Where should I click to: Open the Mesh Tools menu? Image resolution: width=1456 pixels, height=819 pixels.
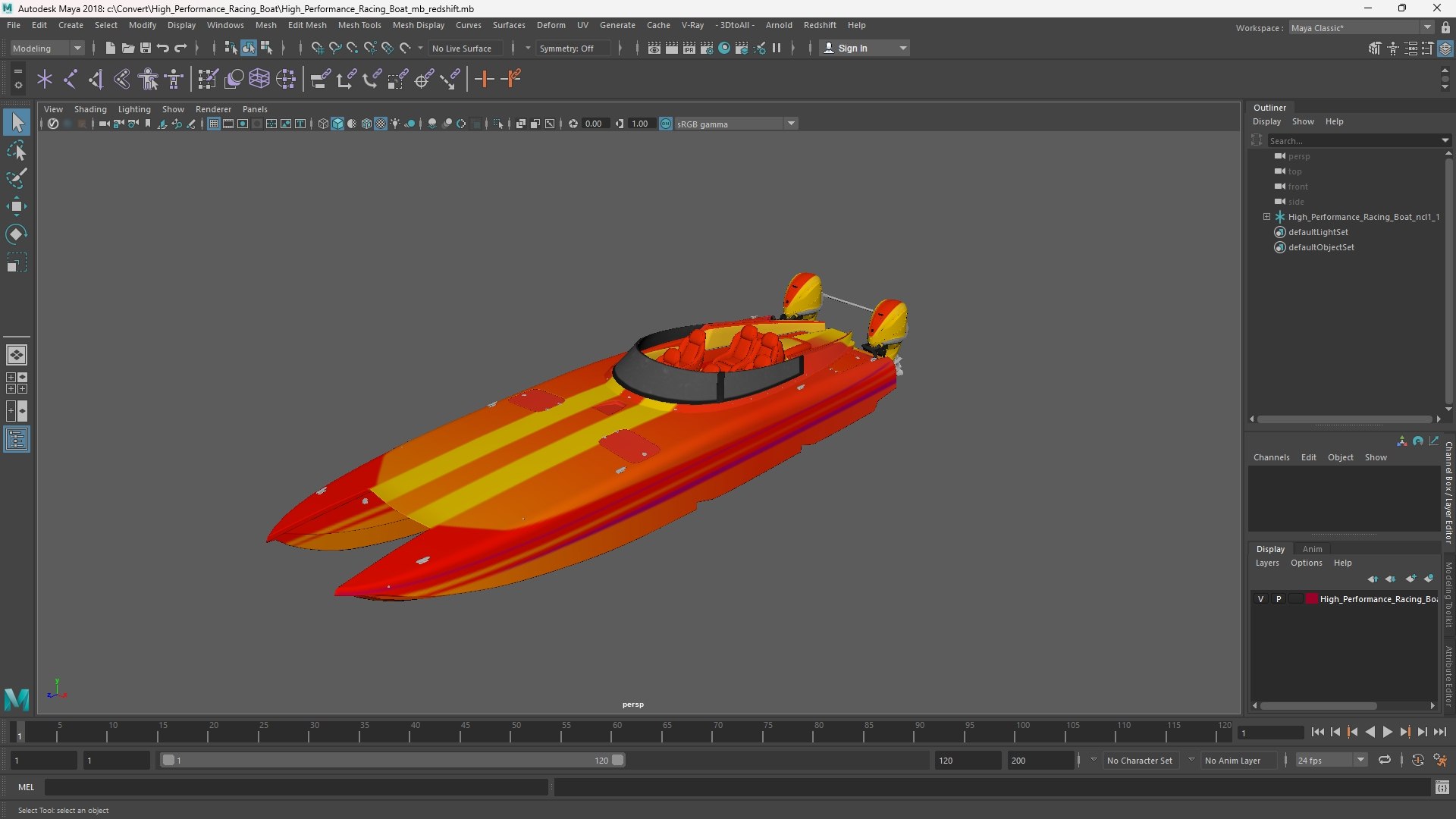pos(359,25)
